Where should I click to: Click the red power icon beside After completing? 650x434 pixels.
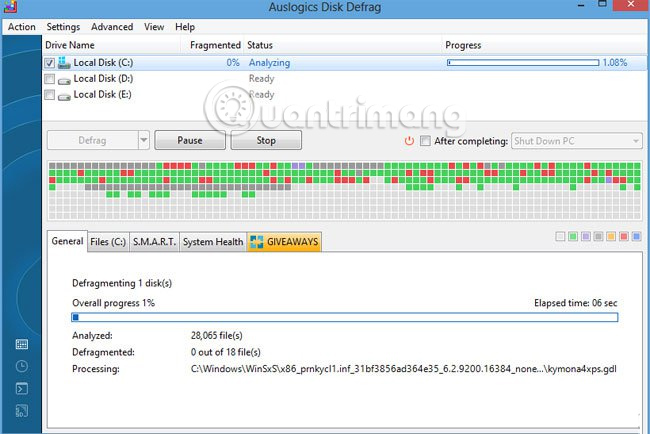pos(409,141)
